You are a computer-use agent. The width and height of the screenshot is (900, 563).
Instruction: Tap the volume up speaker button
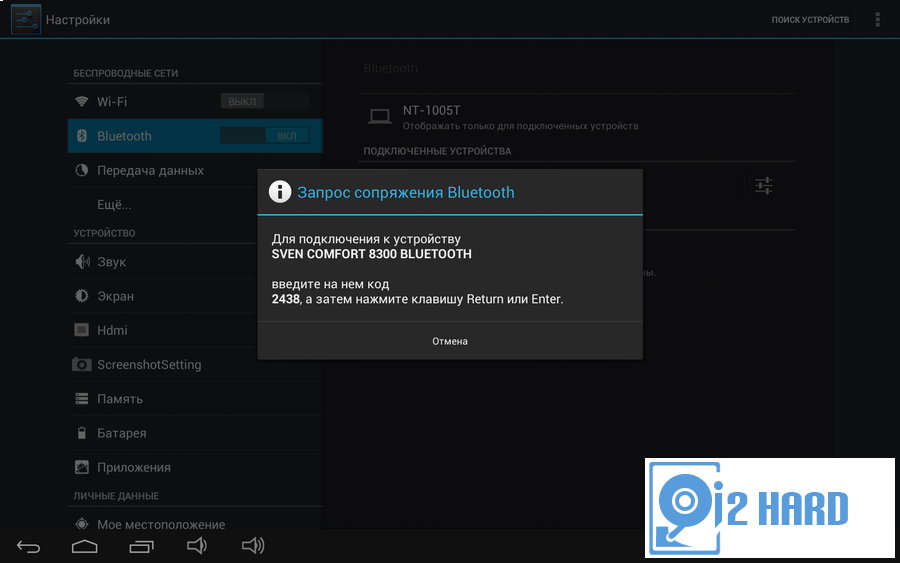pyautogui.click(x=253, y=546)
